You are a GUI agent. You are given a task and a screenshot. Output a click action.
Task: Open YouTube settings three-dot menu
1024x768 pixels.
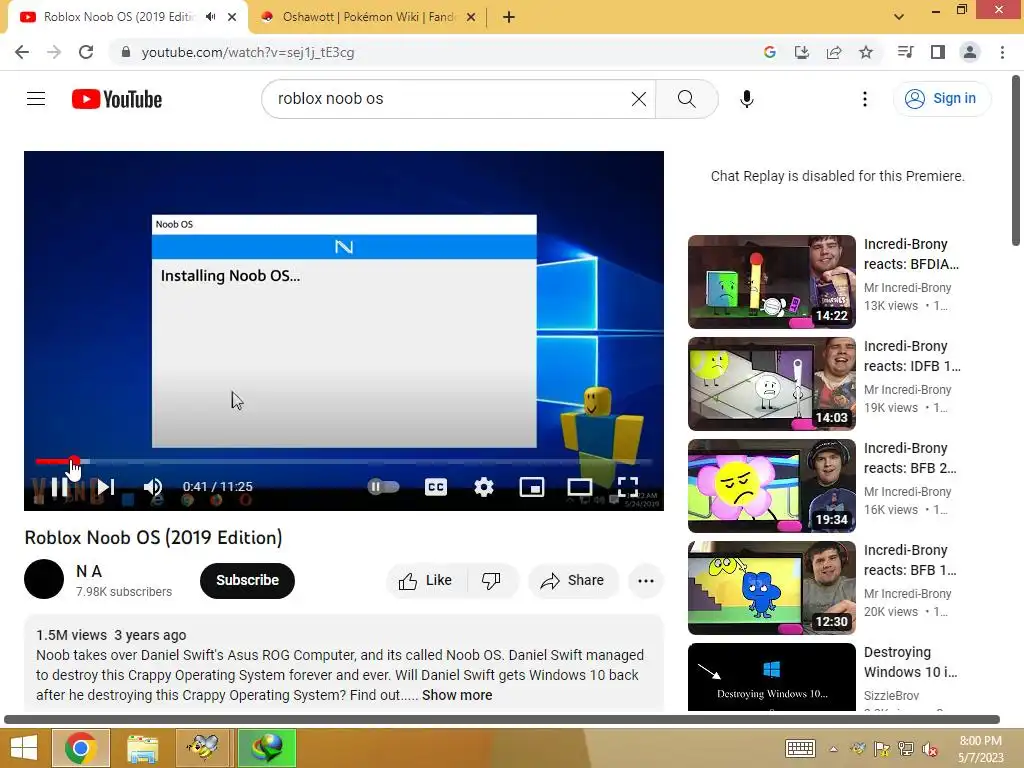(865, 99)
